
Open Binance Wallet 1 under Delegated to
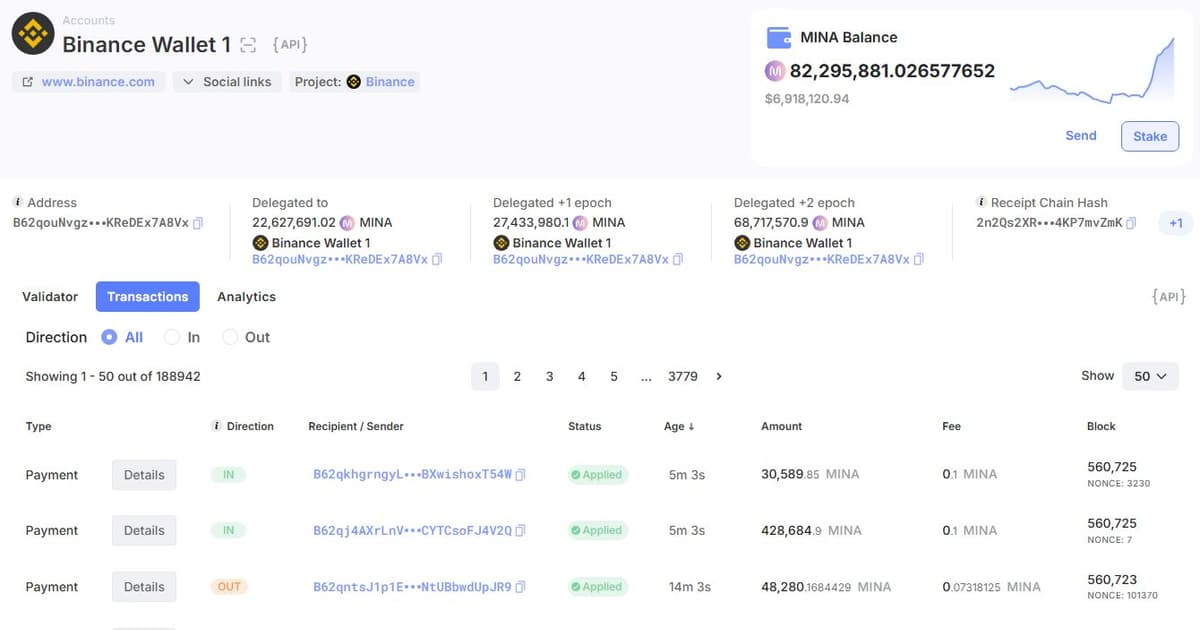(x=321, y=243)
